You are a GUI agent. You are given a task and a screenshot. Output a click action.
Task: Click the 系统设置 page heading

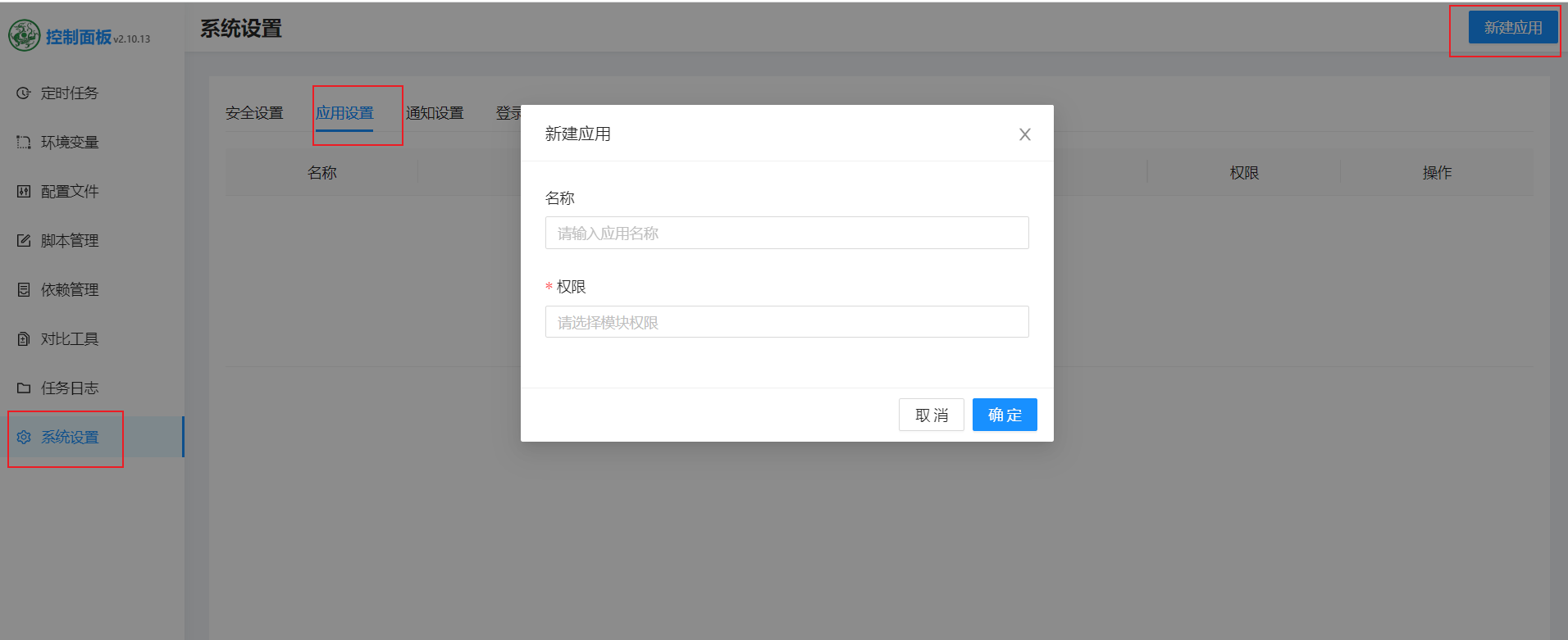click(241, 29)
